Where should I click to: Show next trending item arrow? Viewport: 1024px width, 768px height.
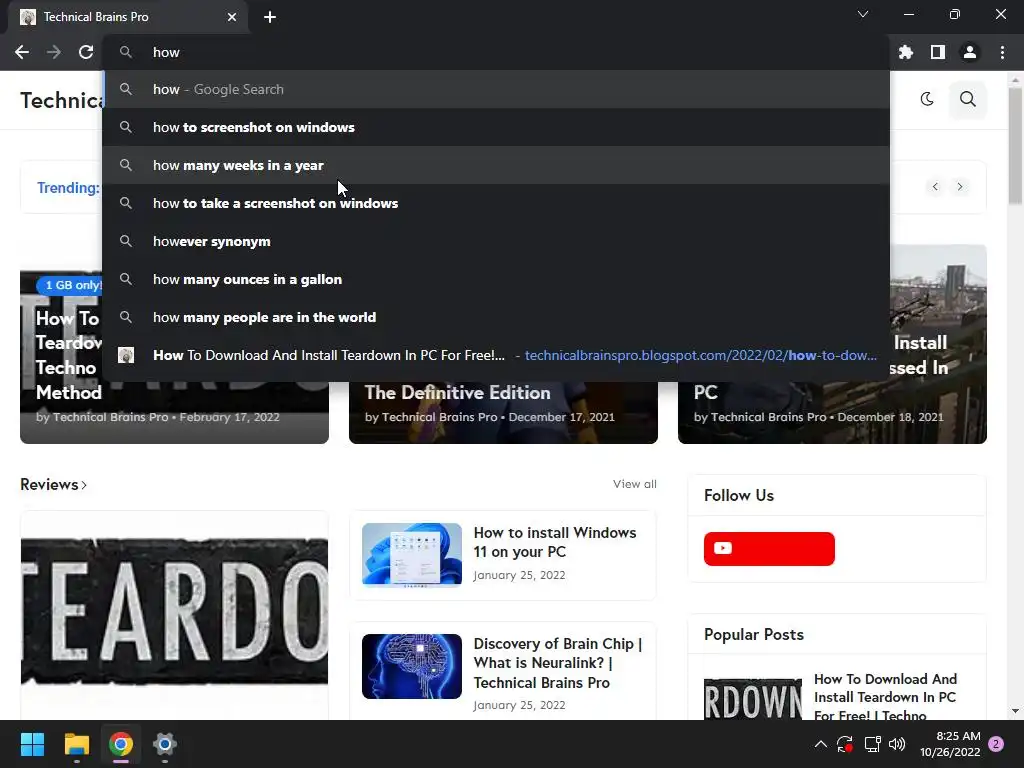(960, 187)
